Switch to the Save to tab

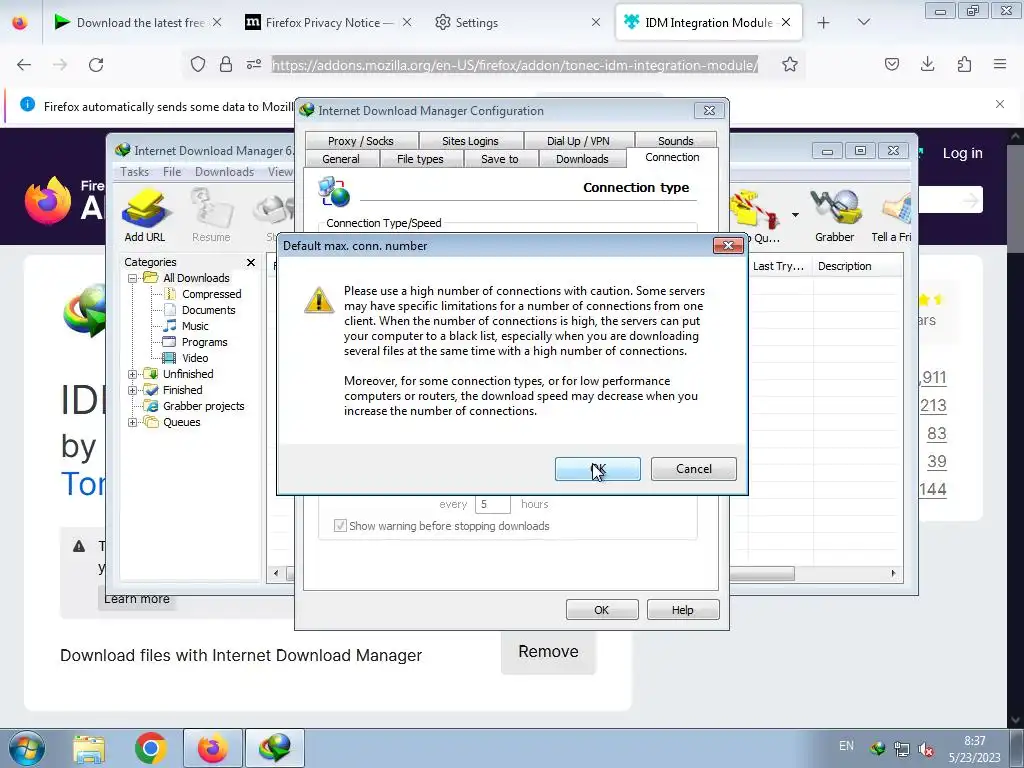click(500, 159)
